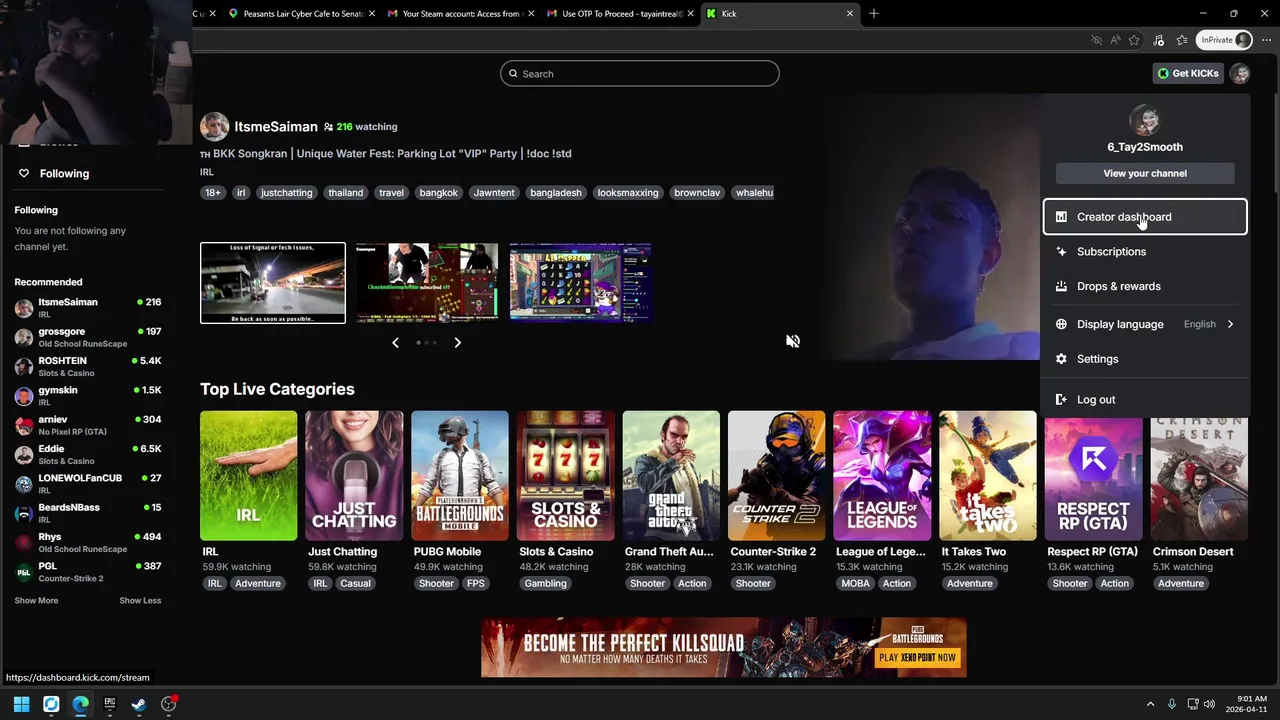
Task: Open the IRL category card
Action: pos(248,476)
